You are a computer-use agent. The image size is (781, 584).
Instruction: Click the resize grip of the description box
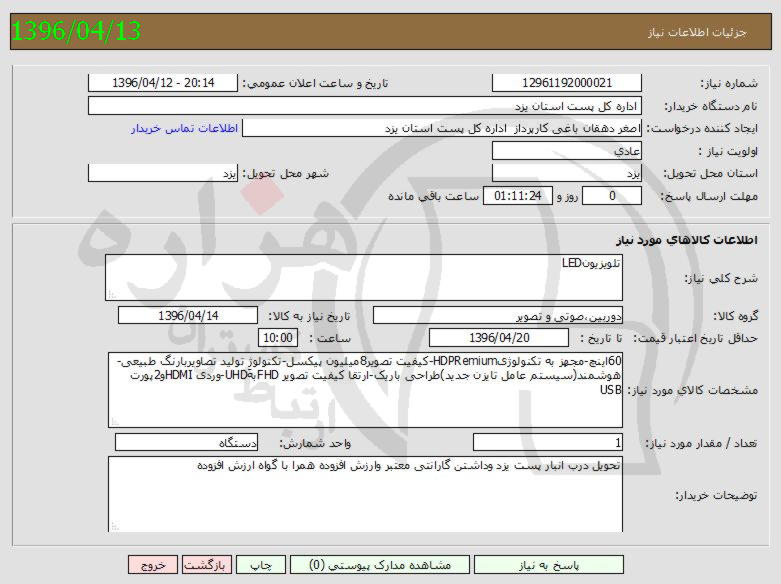coord(112,294)
